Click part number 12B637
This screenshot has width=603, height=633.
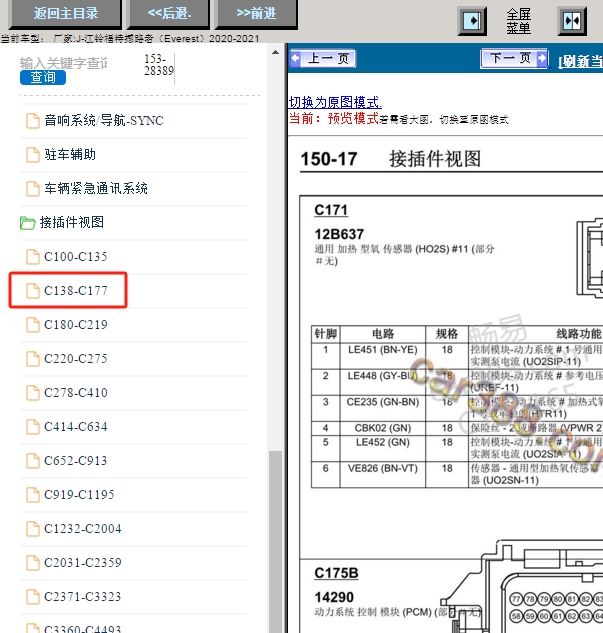339,234
